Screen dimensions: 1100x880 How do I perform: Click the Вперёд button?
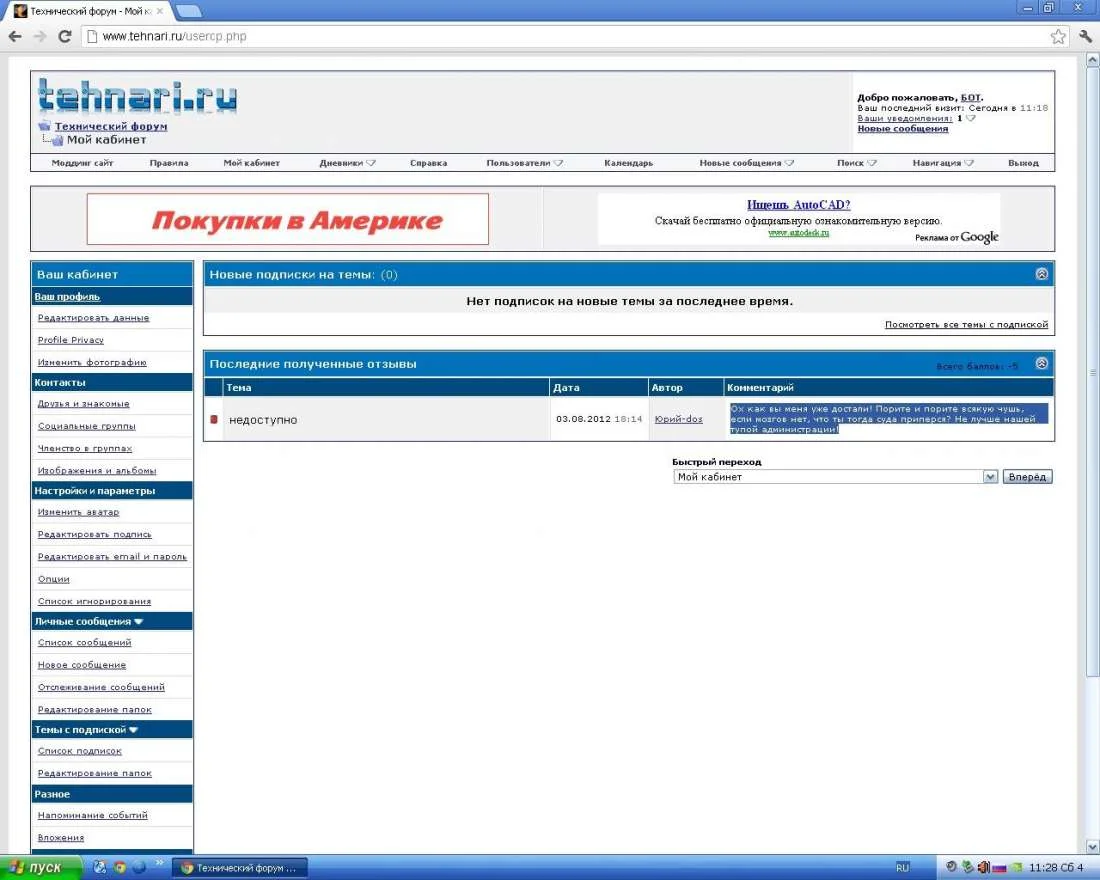point(1027,476)
